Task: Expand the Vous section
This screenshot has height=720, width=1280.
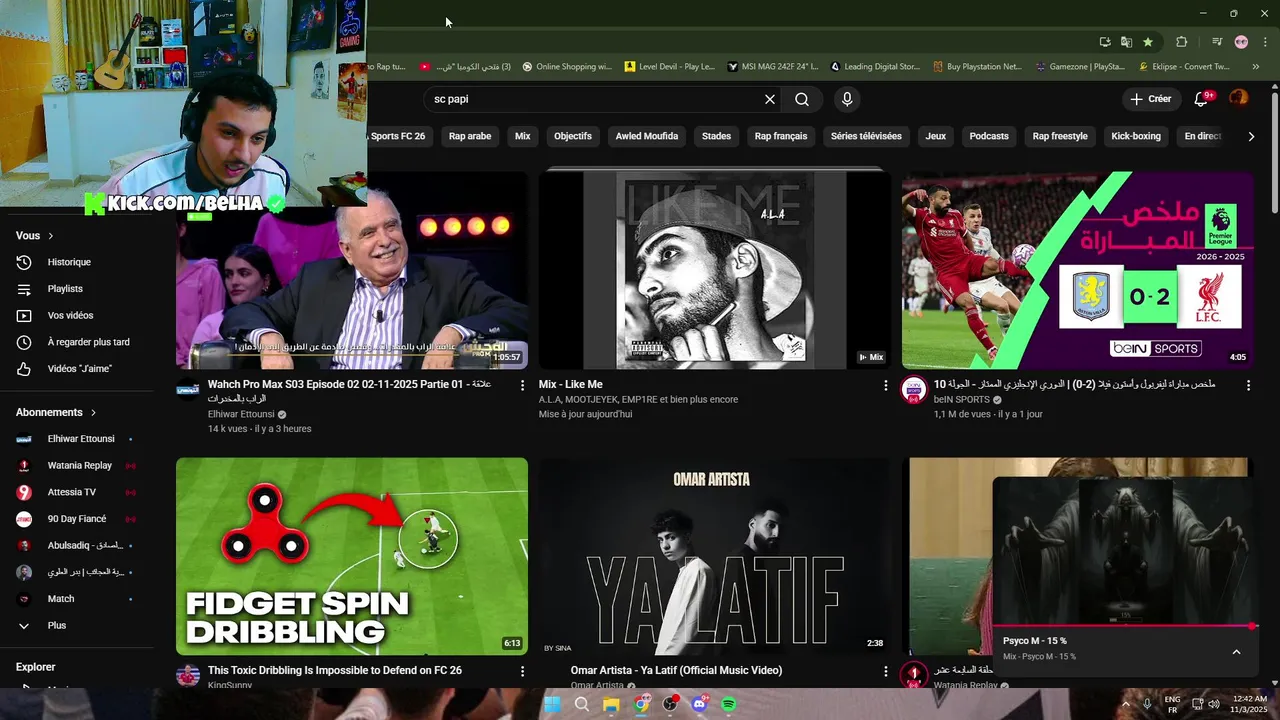Action: pyautogui.click(x=35, y=236)
